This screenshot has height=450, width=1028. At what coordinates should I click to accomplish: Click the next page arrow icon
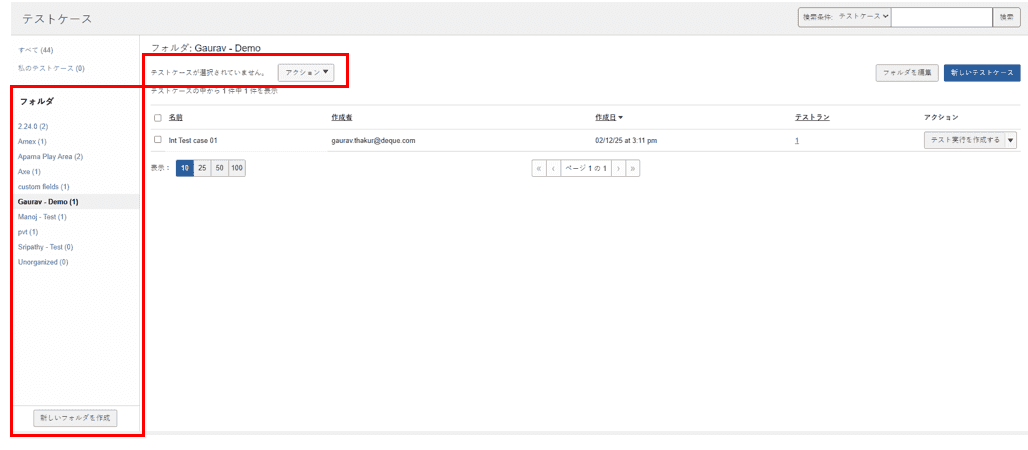click(619, 168)
